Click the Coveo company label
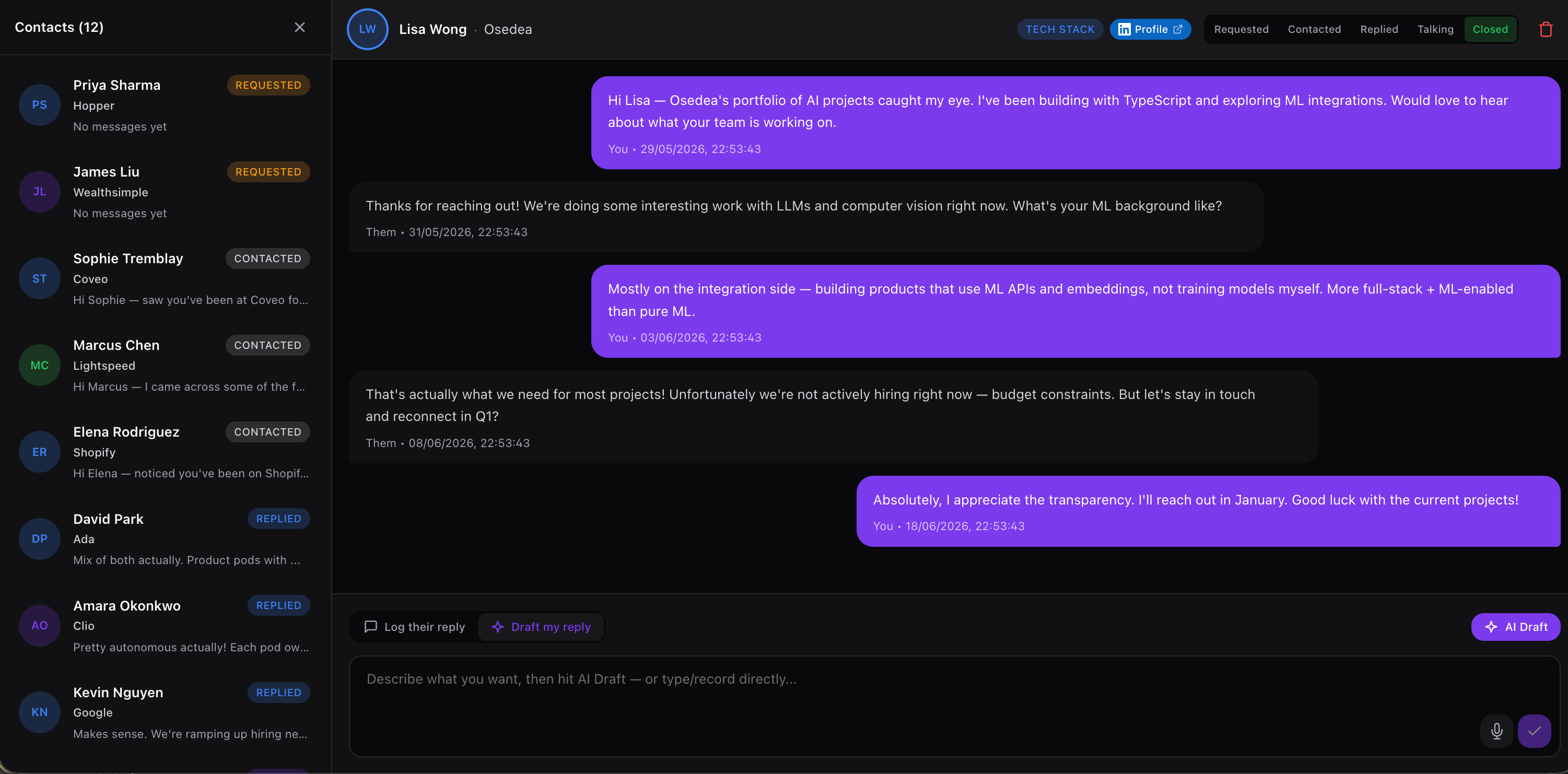 pyautogui.click(x=91, y=279)
